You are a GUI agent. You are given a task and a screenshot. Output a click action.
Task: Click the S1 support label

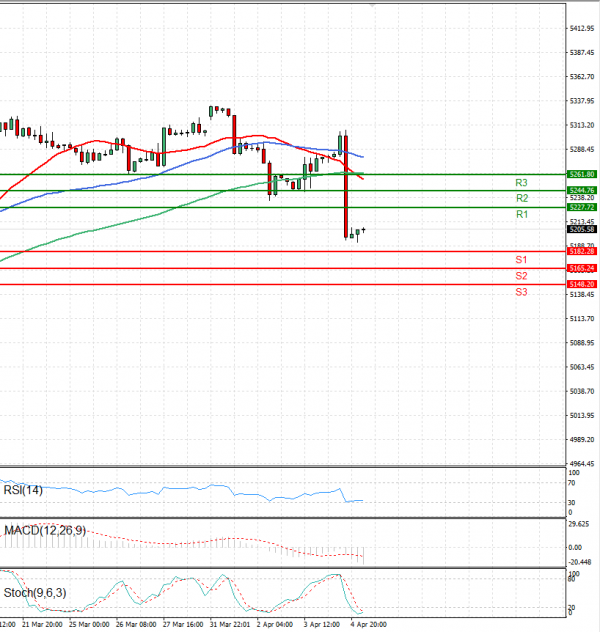(521, 260)
